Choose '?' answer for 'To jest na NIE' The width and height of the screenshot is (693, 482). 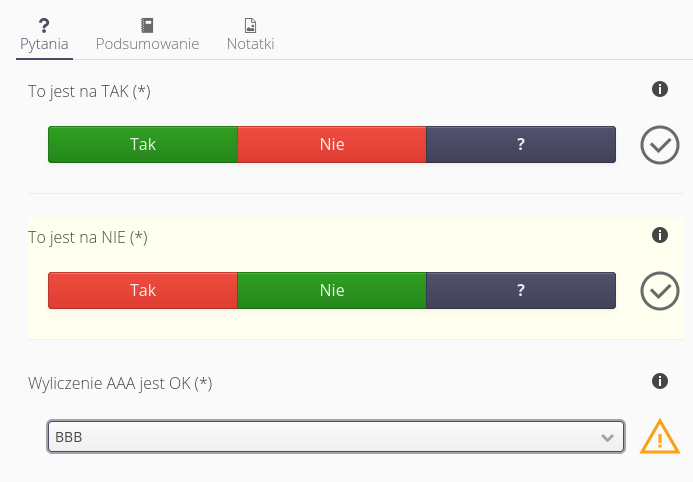tap(521, 290)
